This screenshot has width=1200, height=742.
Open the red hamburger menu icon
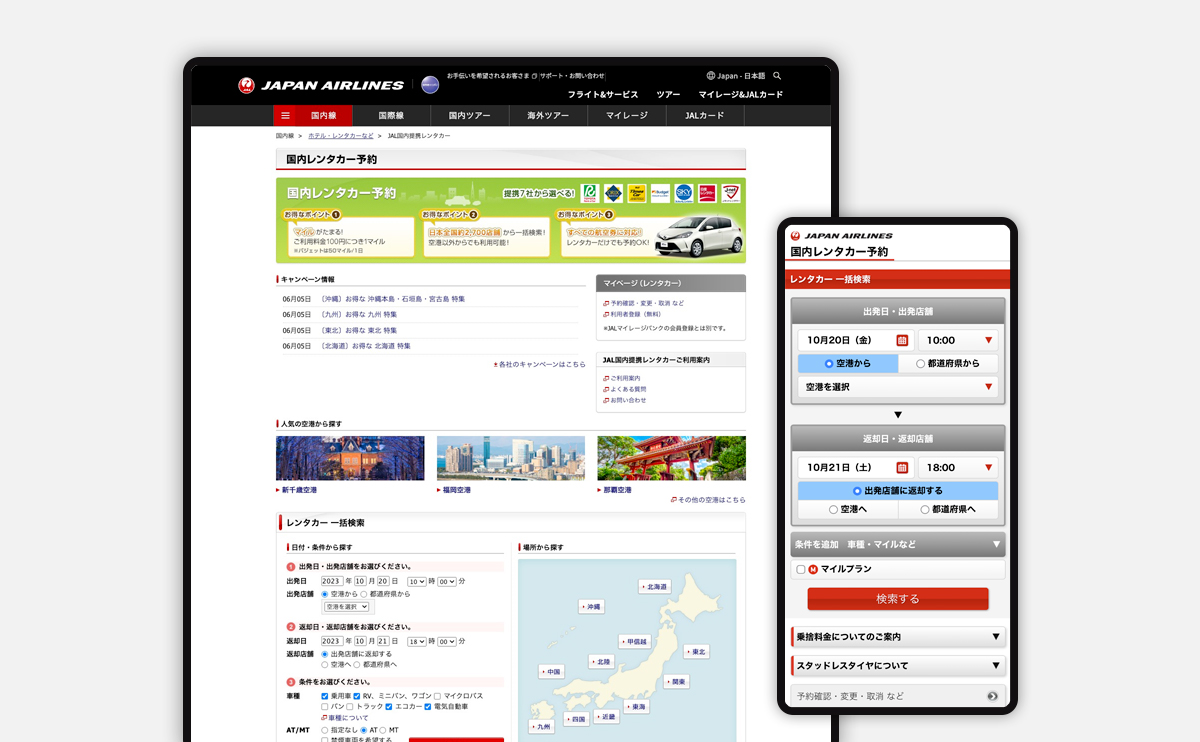tap(285, 116)
